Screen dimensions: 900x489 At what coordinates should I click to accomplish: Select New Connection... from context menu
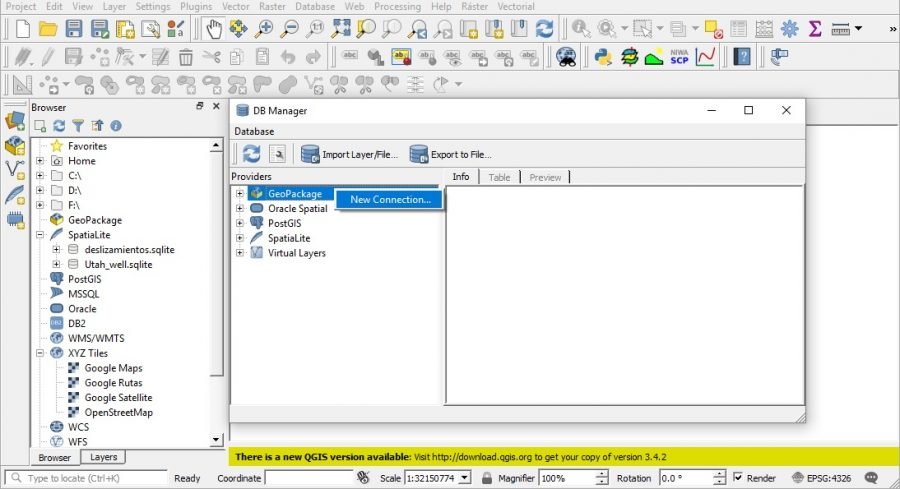pos(390,199)
